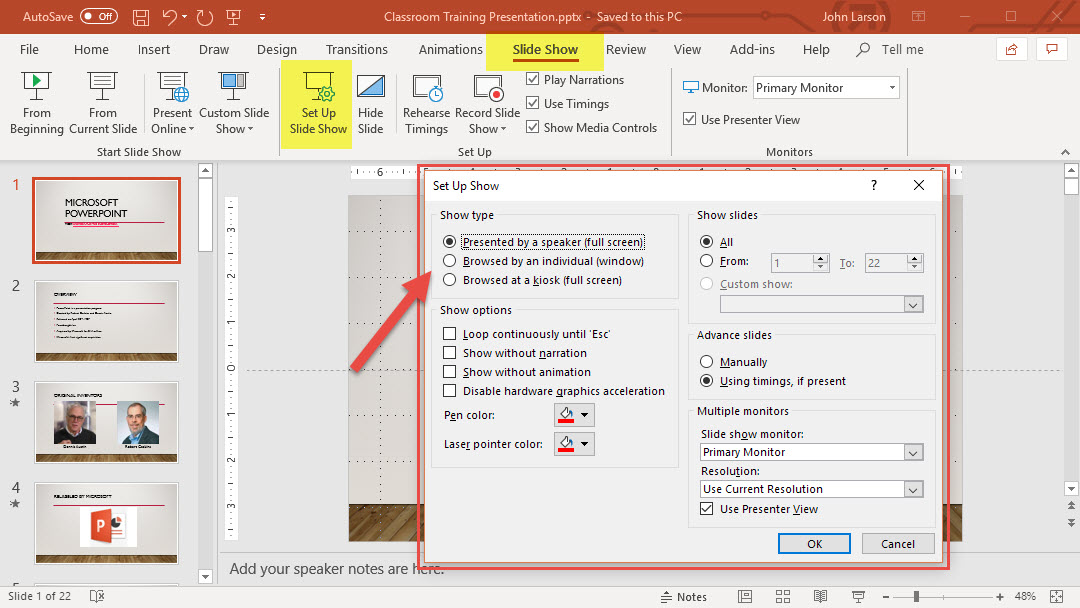Start slideshow From Beginning
Image resolution: width=1080 pixels, height=608 pixels.
(x=37, y=102)
